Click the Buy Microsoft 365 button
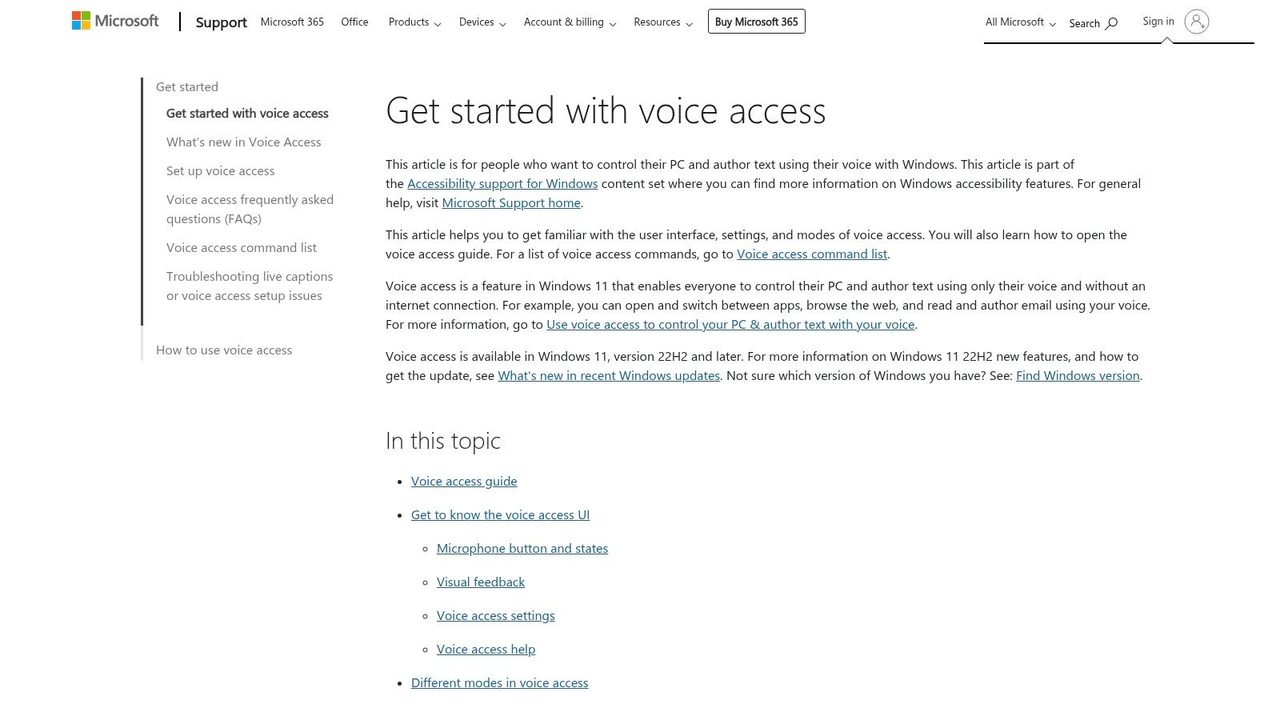Image resolution: width=1280 pixels, height=720 pixels. coord(756,21)
